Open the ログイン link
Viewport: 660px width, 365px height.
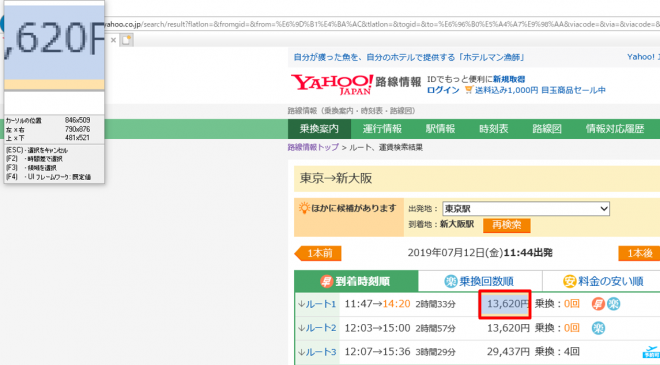point(443,90)
